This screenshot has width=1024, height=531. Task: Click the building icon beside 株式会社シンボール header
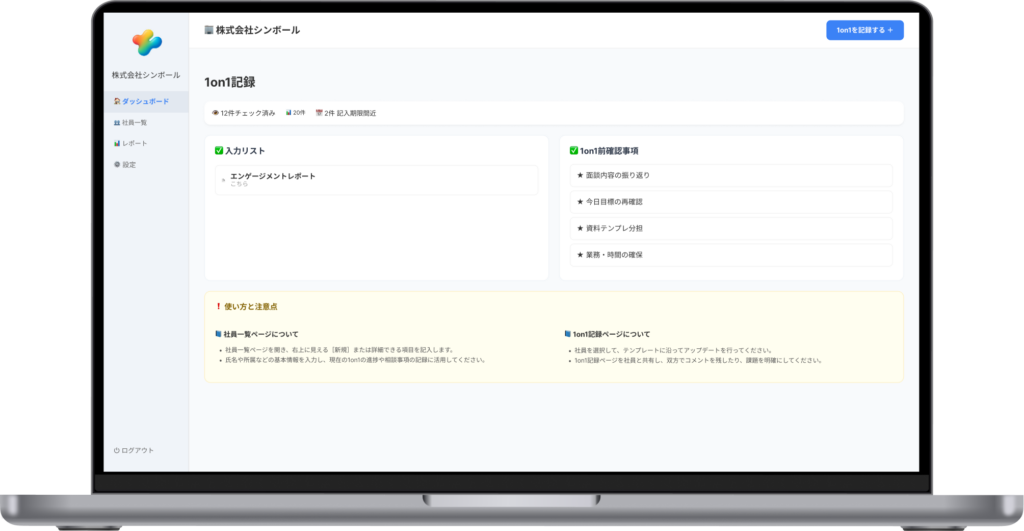click(x=208, y=30)
